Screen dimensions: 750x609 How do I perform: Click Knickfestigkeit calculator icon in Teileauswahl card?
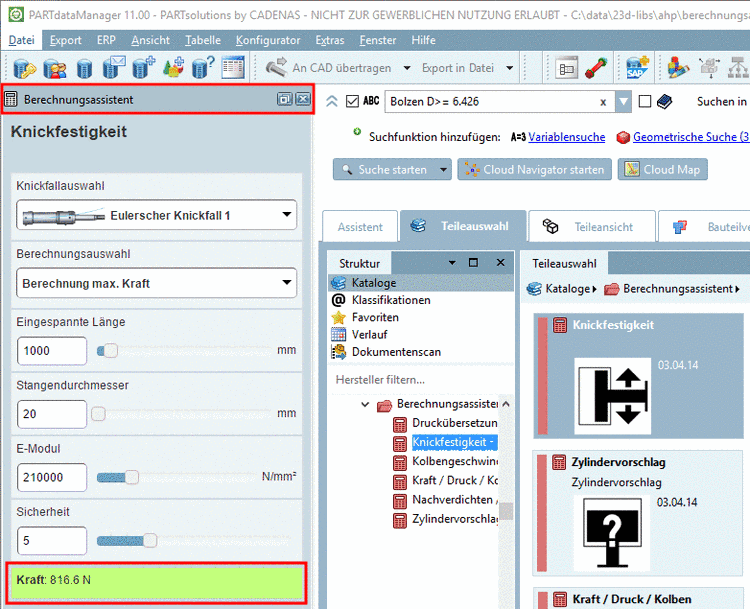[560, 325]
